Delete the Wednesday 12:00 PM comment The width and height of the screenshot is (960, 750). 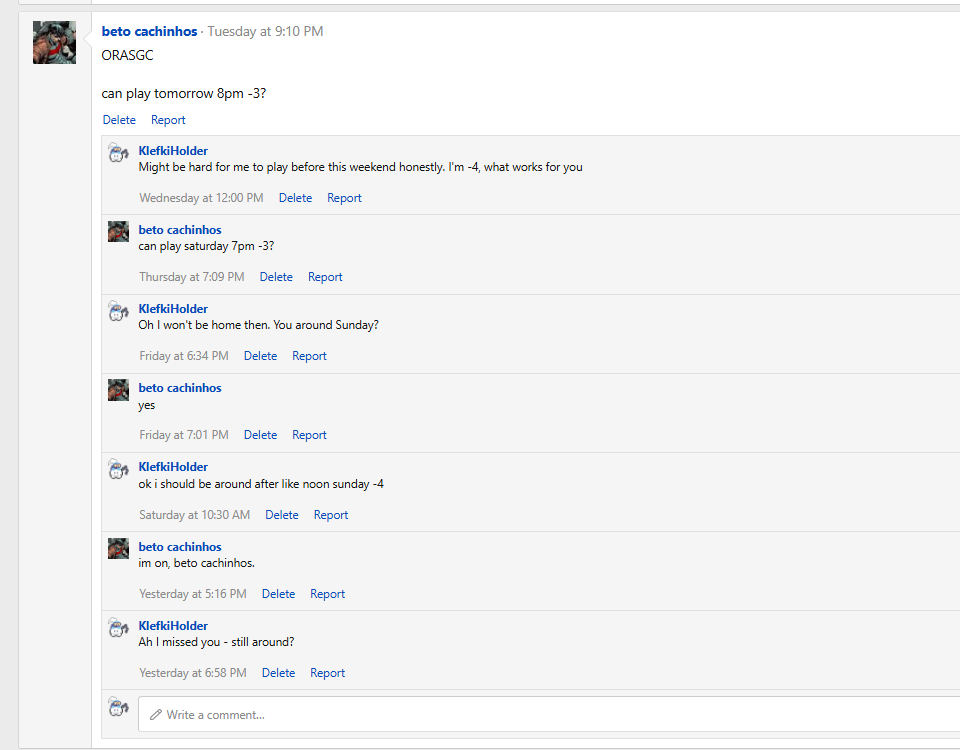click(295, 198)
